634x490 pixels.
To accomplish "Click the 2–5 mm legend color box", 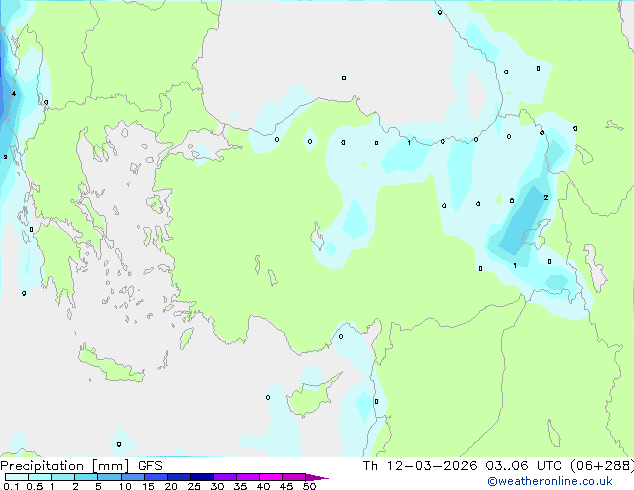I will pos(87,477).
